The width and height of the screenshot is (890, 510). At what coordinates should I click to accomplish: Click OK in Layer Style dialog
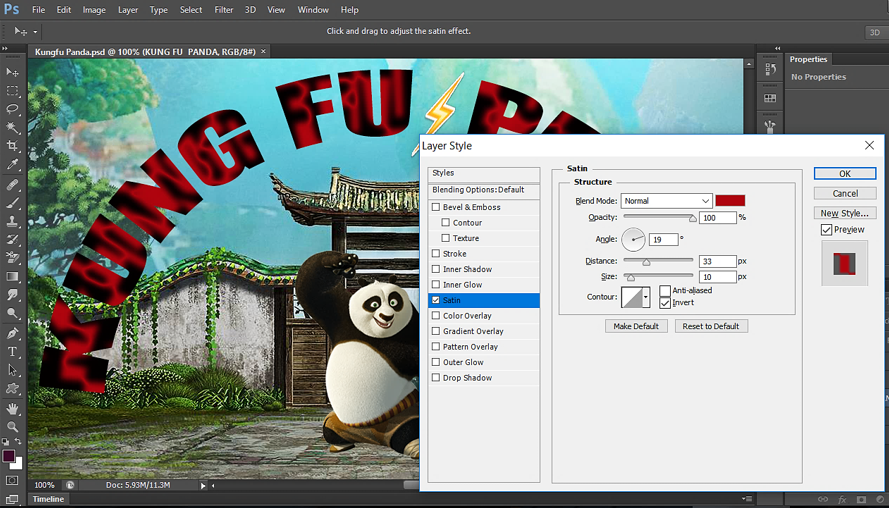[x=845, y=174]
